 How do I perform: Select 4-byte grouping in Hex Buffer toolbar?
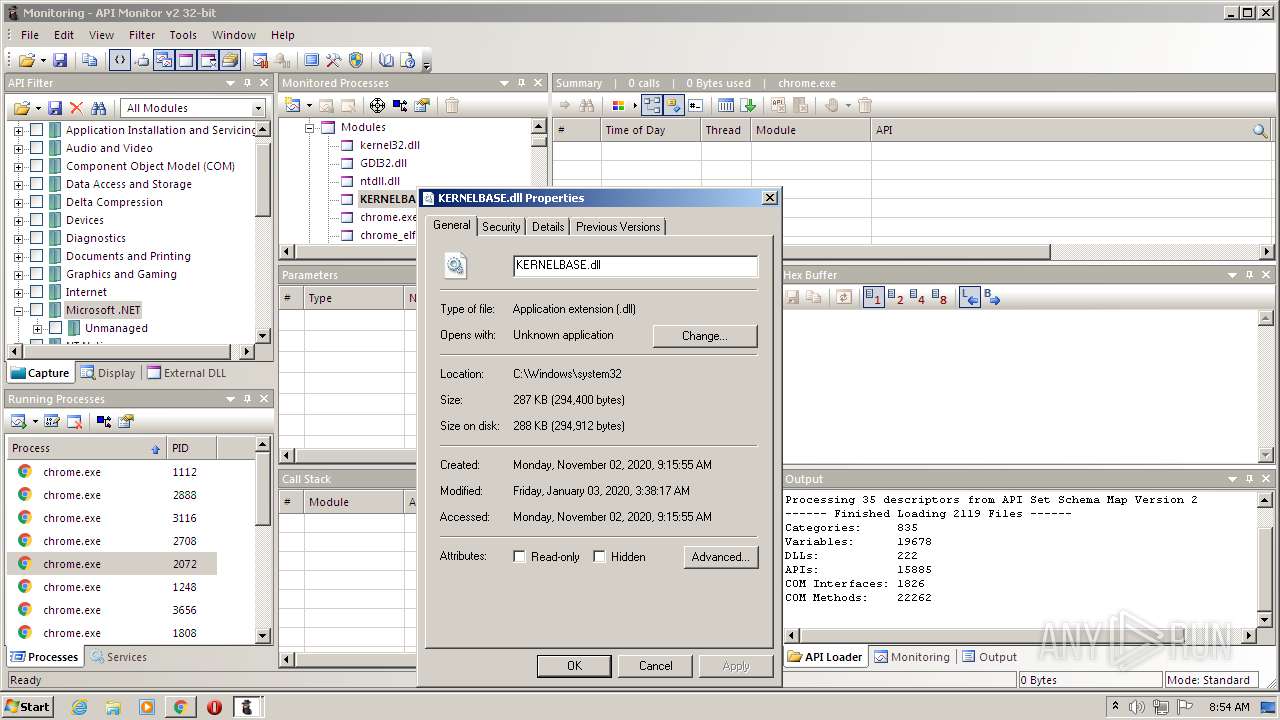pos(917,297)
